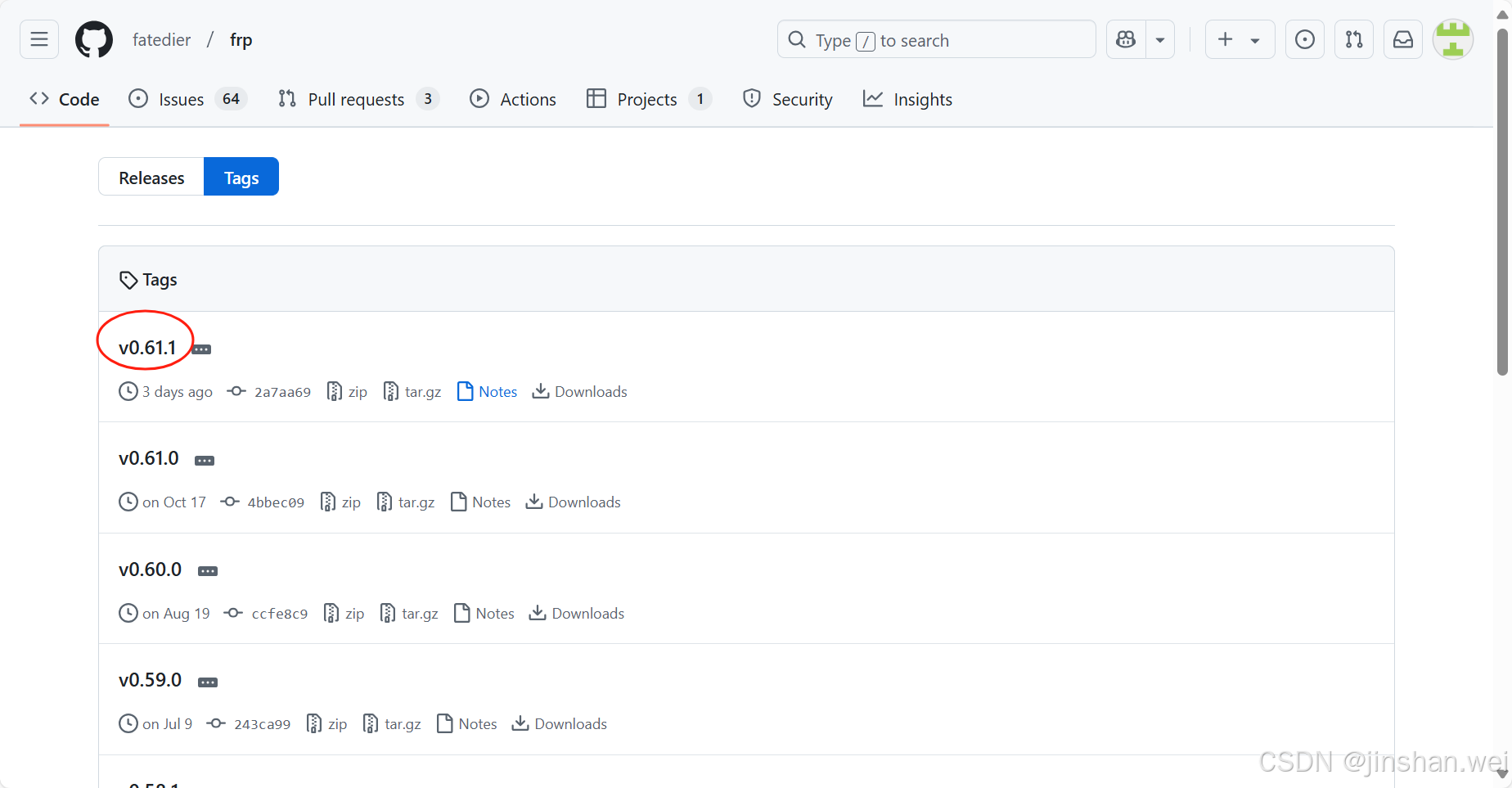Open the frp repository link

pos(241,40)
